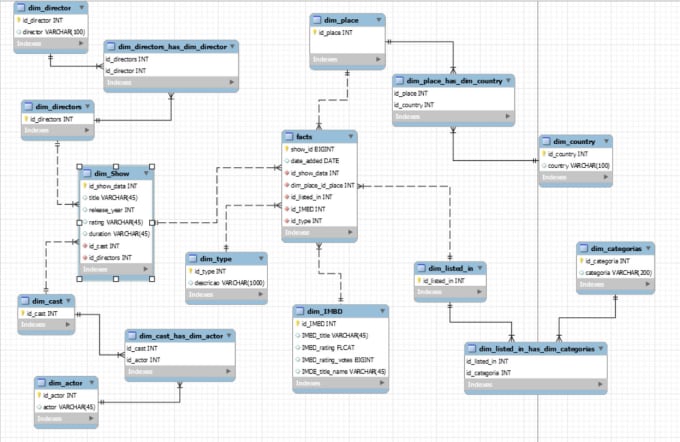Click the key icon next to id_categoria in dim_categorias
Screen dimensions: 680x442
[582, 261]
